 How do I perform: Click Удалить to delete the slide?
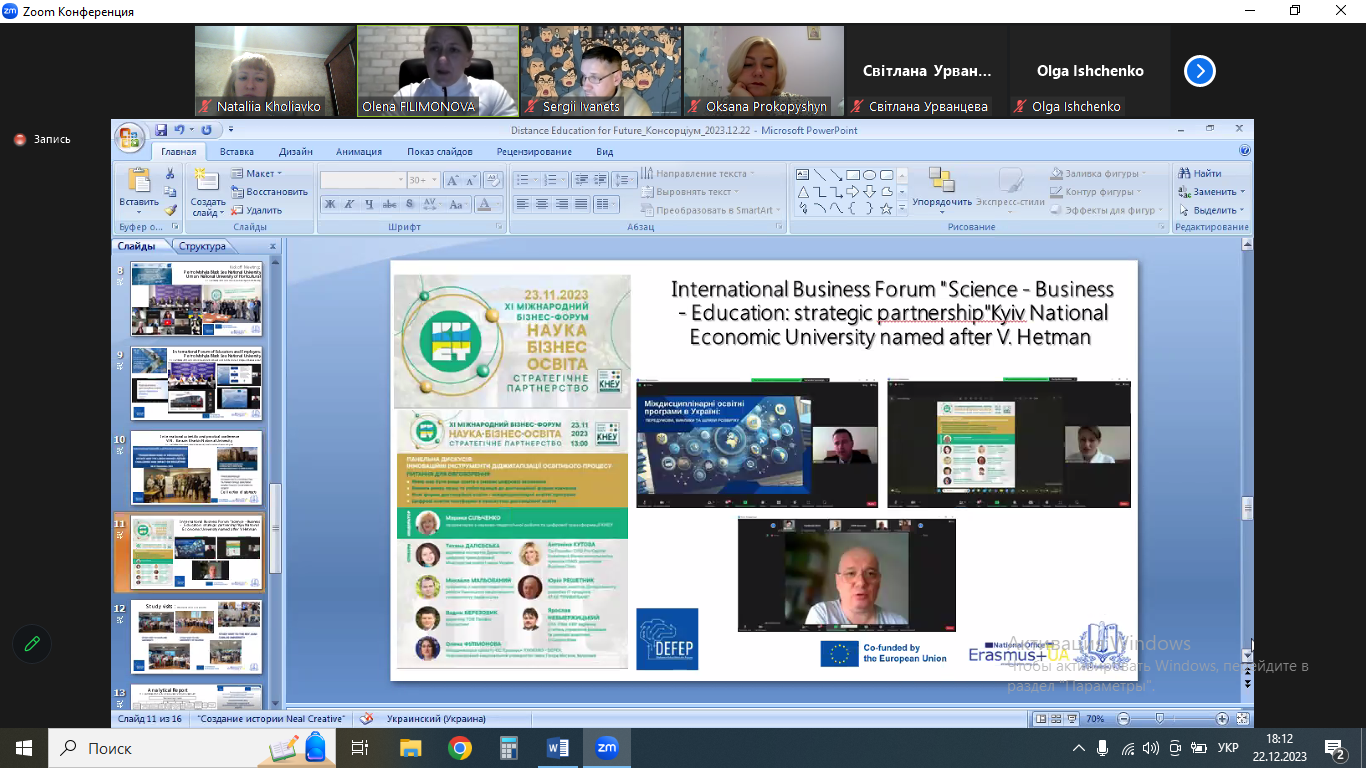click(x=257, y=210)
